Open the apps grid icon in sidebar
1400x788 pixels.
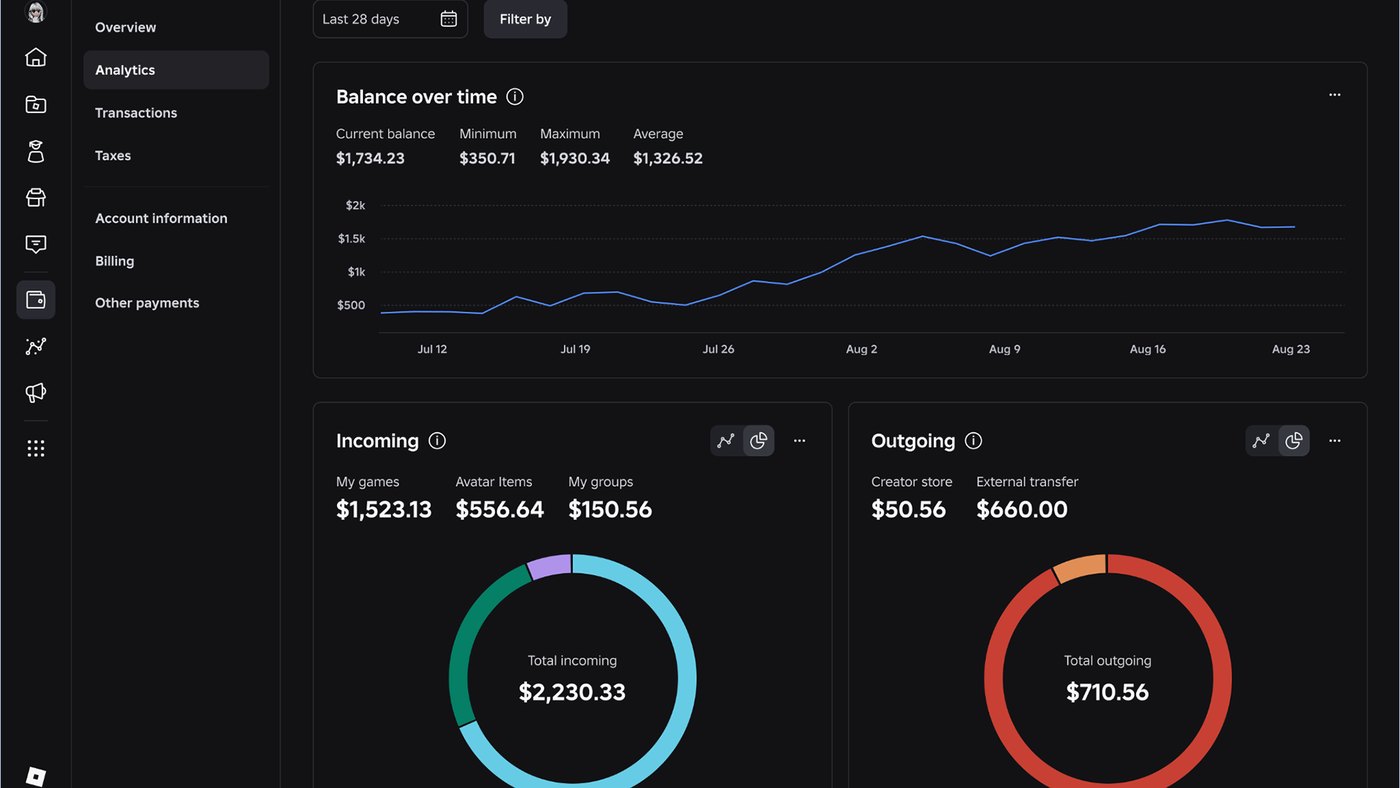click(36, 449)
